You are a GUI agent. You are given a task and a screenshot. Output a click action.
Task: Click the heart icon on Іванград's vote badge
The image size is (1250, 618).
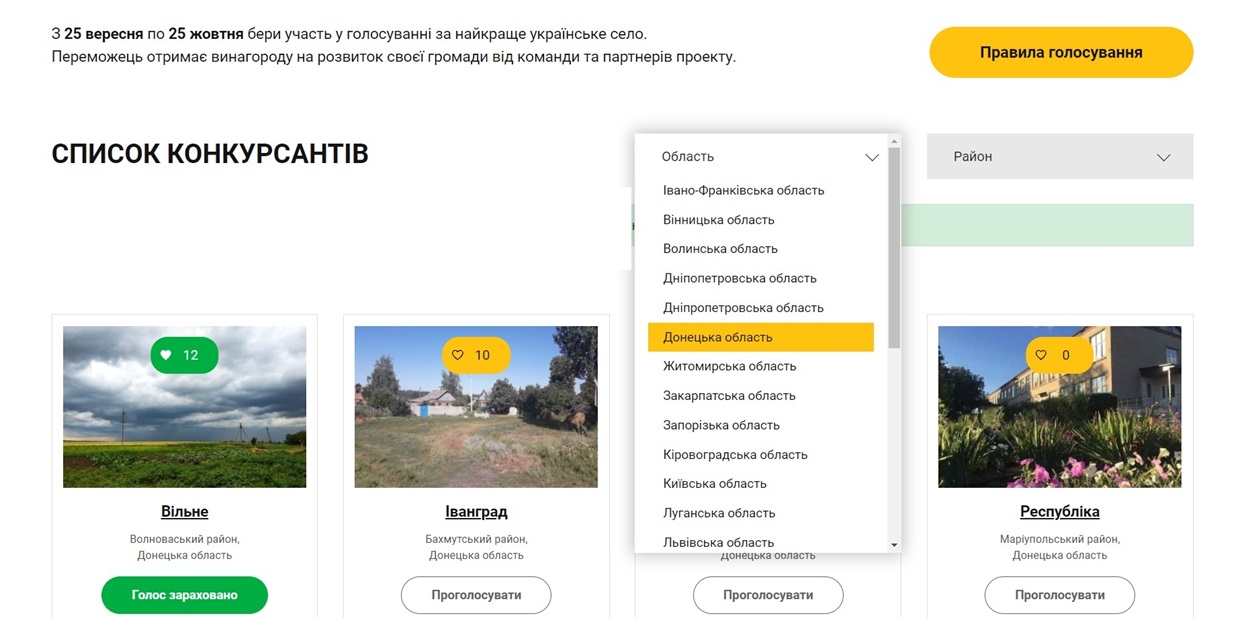coord(458,355)
